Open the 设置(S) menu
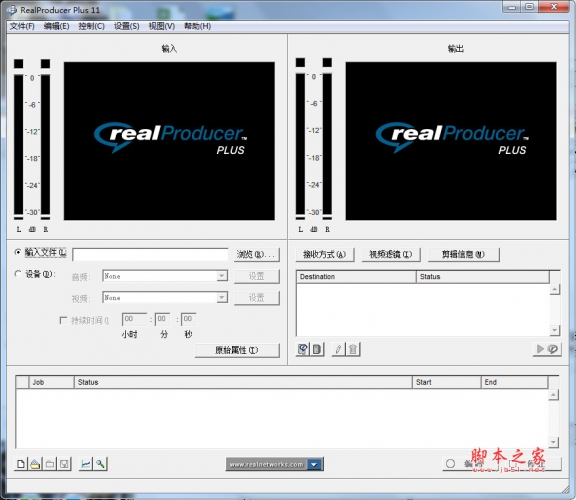Viewport: 576px width, 500px height. click(x=126, y=26)
